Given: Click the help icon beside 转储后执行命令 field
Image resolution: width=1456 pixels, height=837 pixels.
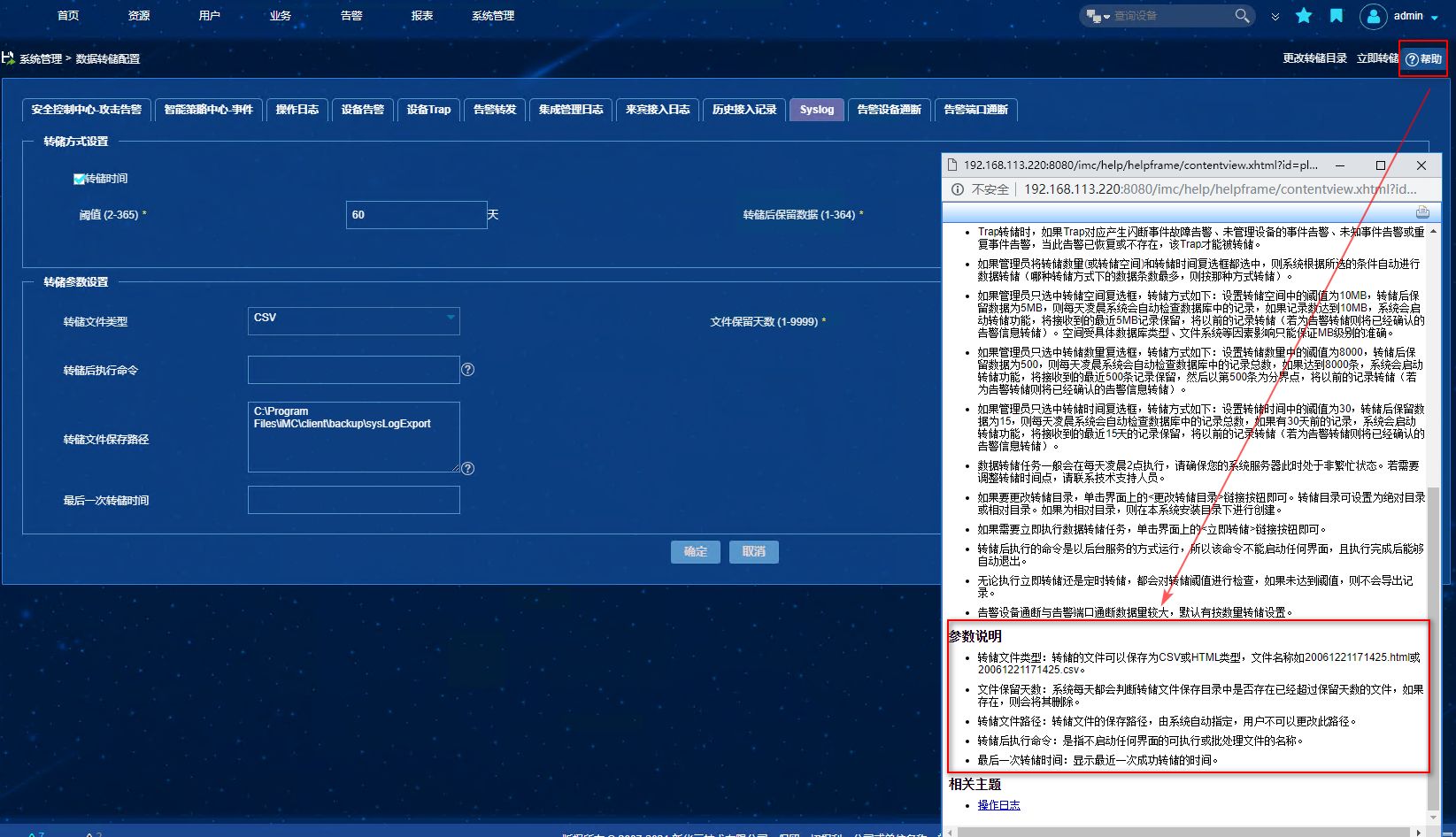Looking at the screenshot, I should pyautogui.click(x=468, y=370).
